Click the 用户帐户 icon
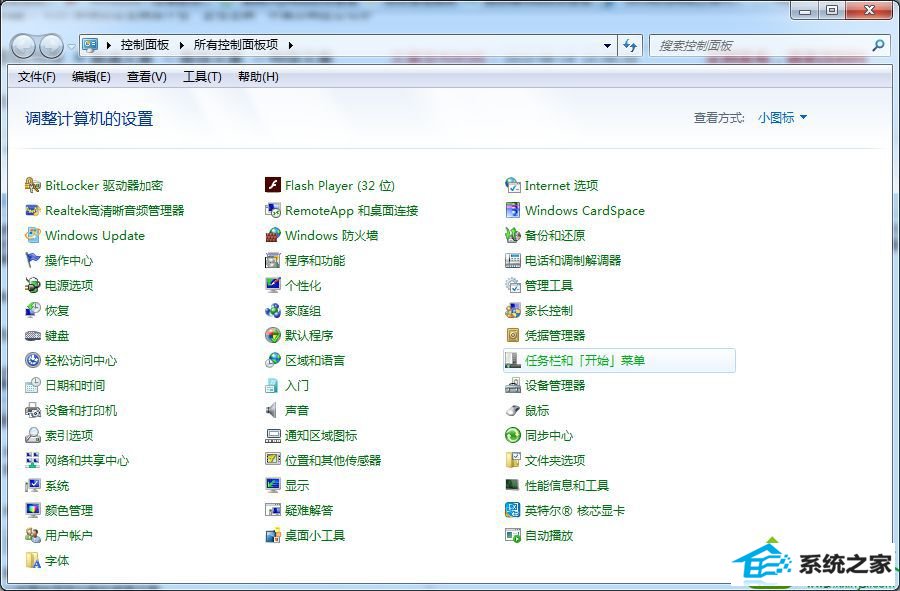The width and height of the screenshot is (900, 591). pos(33,535)
